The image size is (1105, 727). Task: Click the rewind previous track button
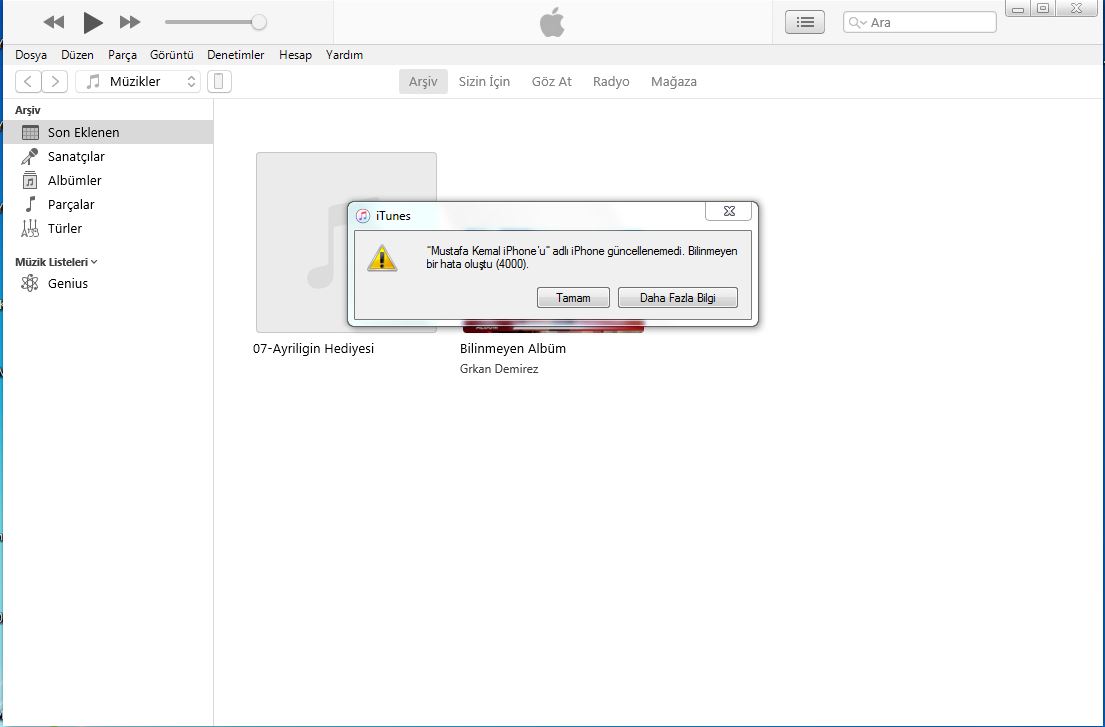click(x=54, y=23)
